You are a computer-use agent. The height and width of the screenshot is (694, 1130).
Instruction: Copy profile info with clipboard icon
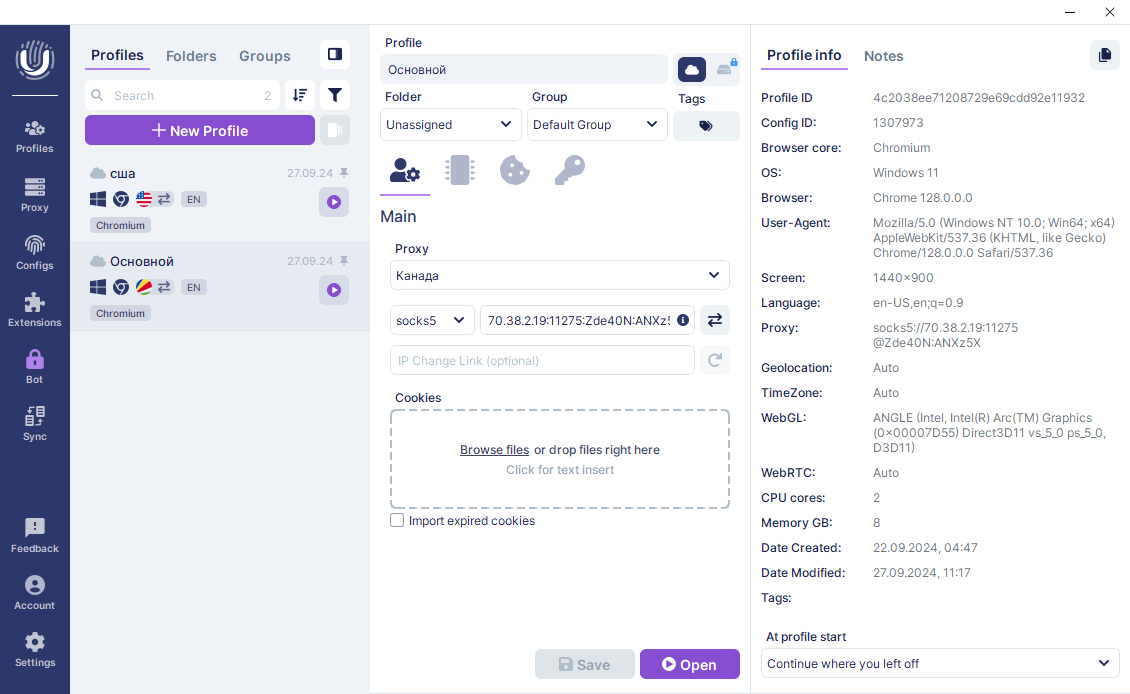(1104, 55)
